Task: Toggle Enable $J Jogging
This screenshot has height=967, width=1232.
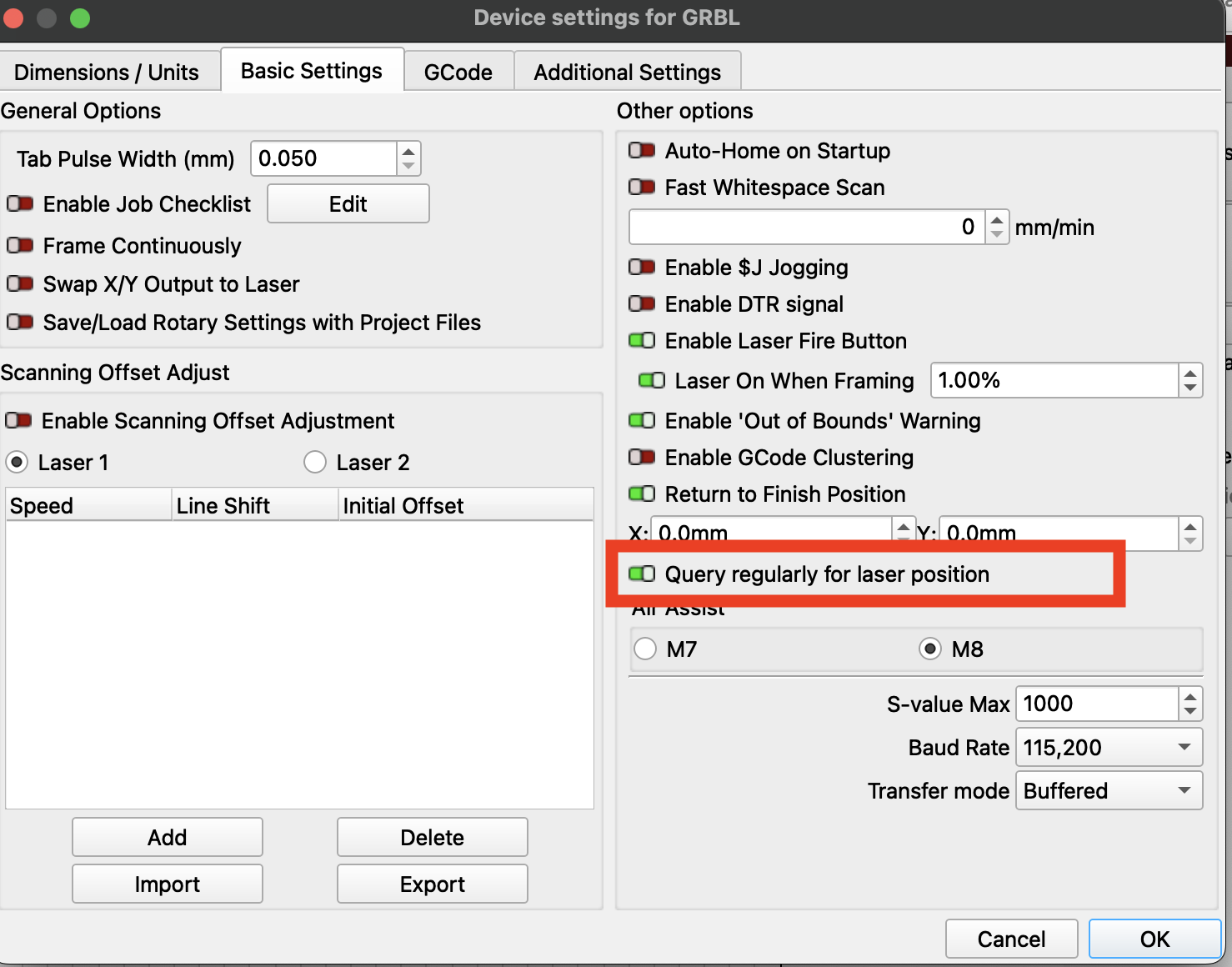Action: 642,267
